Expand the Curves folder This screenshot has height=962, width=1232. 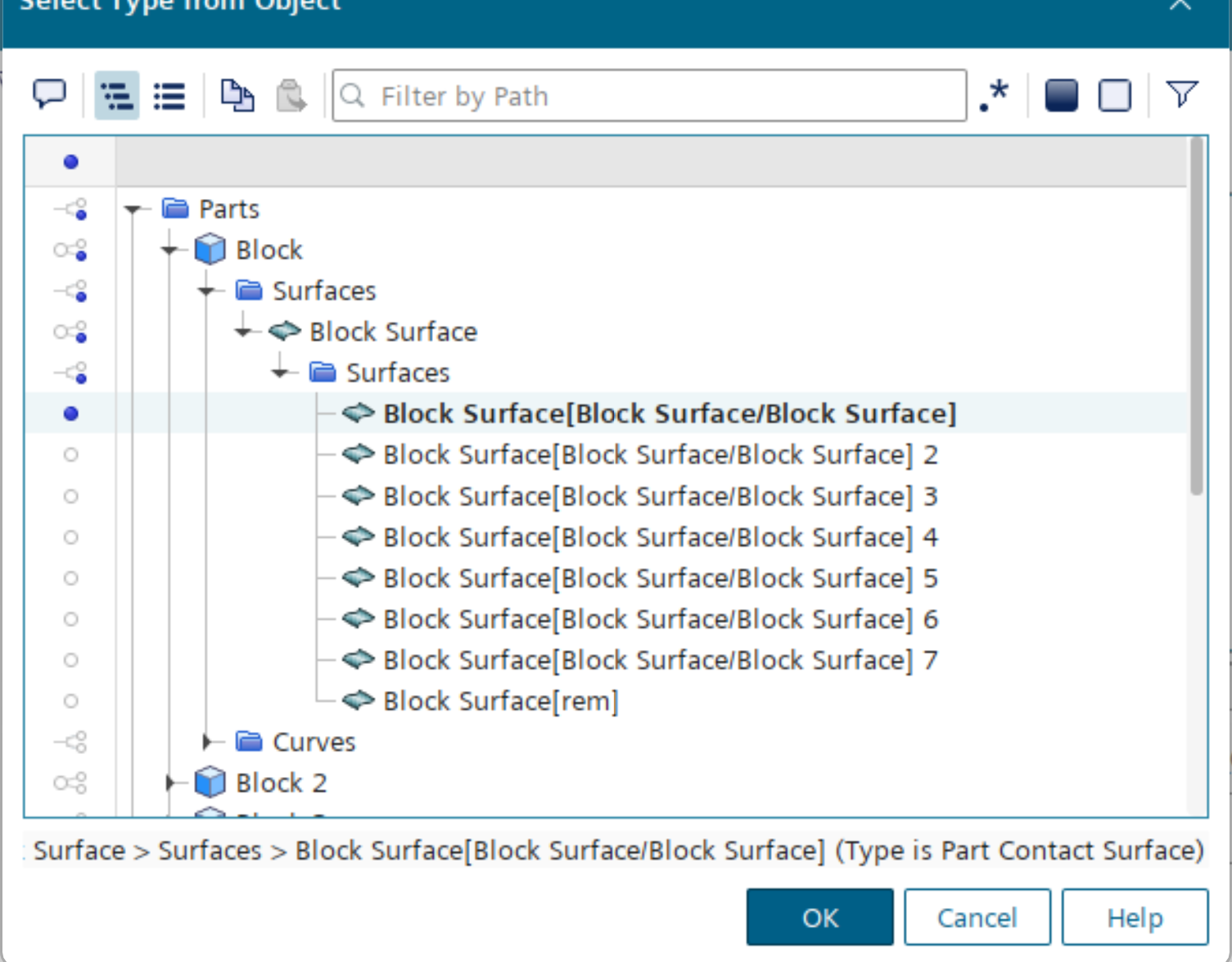[x=207, y=742]
